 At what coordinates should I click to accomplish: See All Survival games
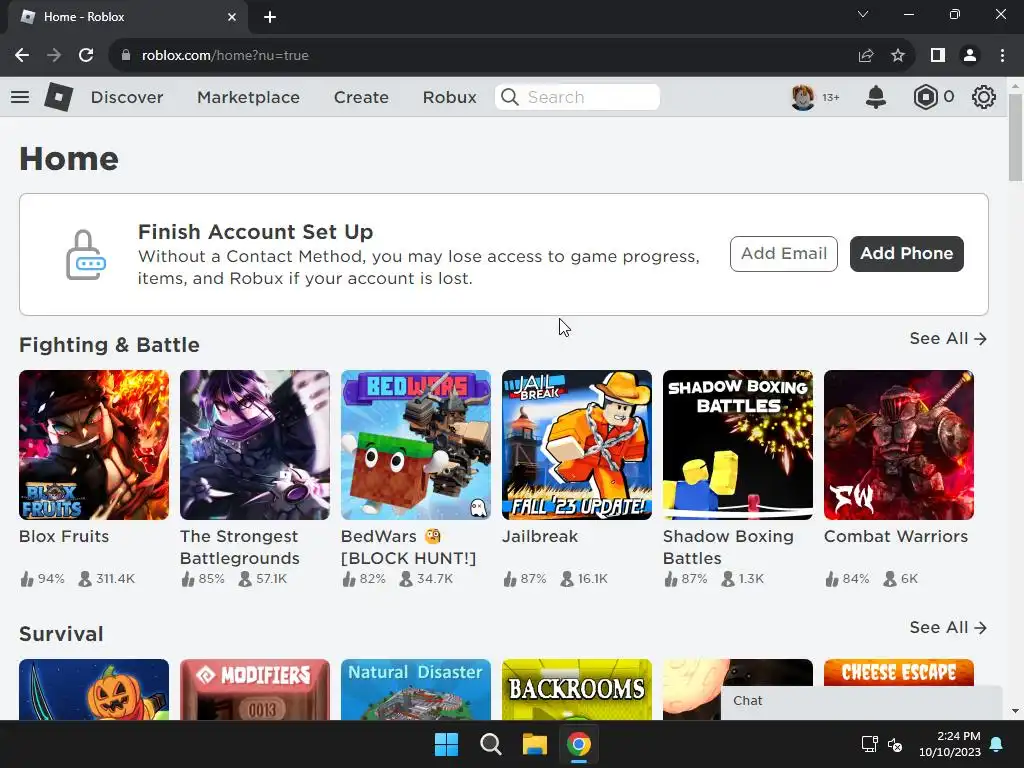pyautogui.click(x=948, y=628)
